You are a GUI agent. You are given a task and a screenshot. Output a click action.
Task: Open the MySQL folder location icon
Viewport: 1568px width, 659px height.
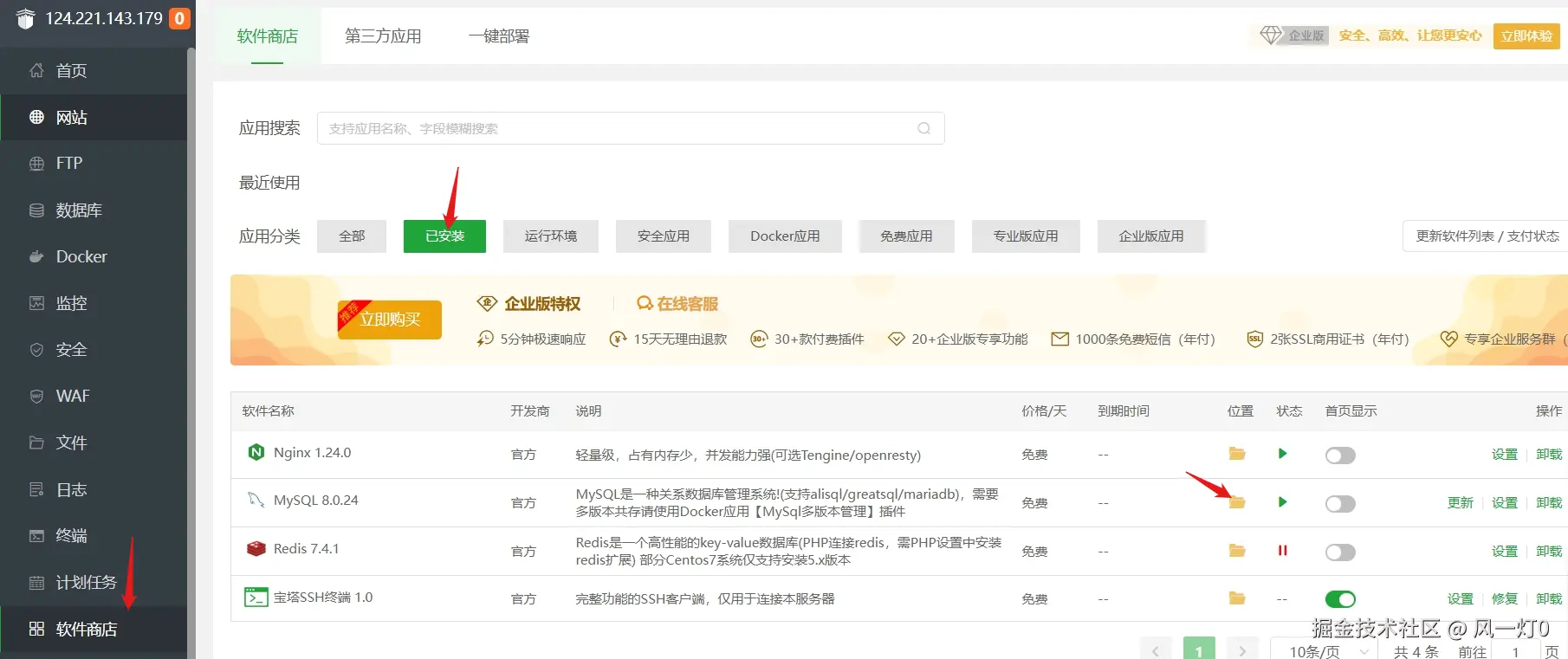click(x=1237, y=502)
